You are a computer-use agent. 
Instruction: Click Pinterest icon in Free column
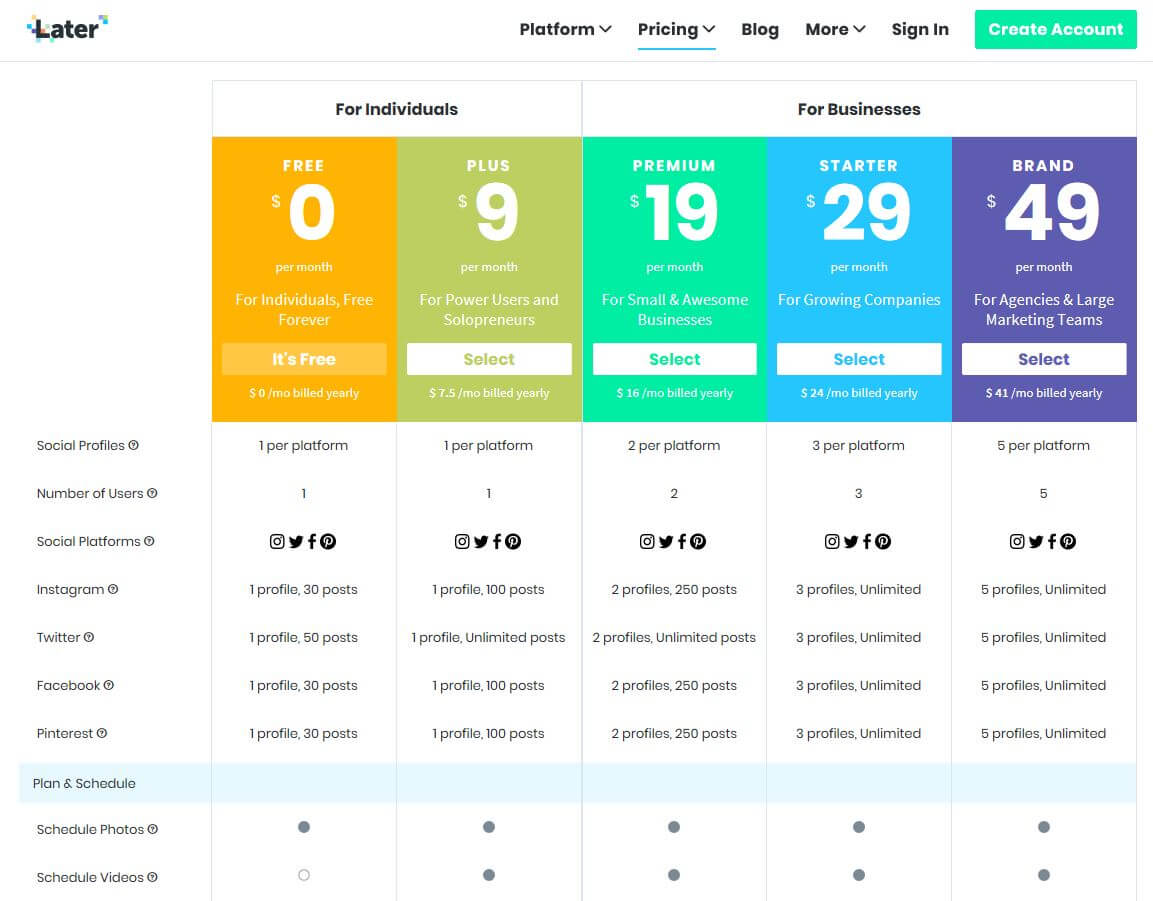point(328,541)
